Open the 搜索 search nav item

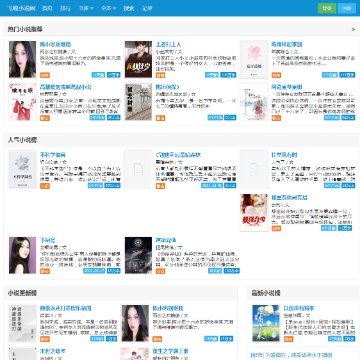[x=129, y=8]
